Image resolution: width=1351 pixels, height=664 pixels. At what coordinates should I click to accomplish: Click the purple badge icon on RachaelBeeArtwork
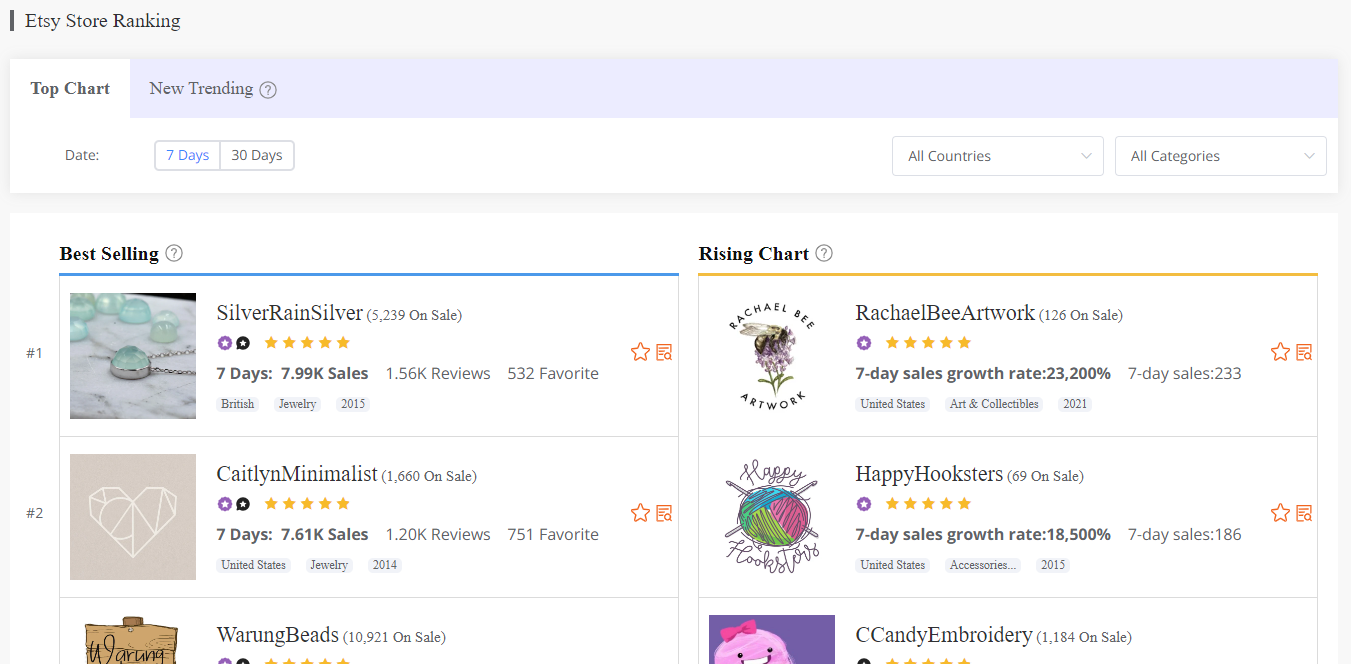tap(864, 342)
